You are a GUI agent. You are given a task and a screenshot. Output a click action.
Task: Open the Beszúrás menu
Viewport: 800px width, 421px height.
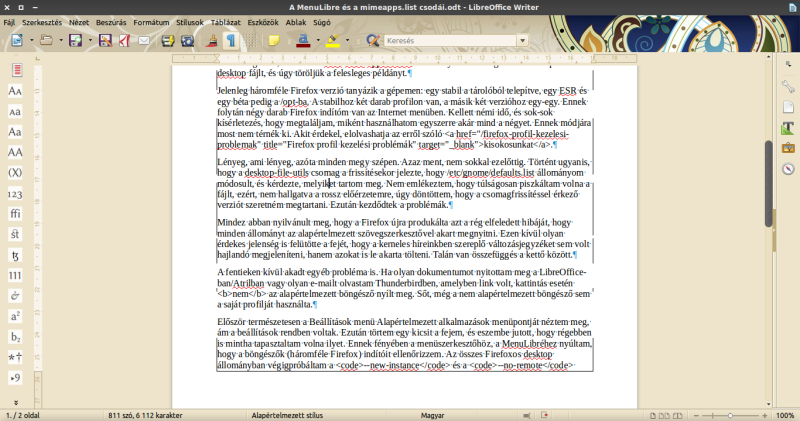[111, 22]
